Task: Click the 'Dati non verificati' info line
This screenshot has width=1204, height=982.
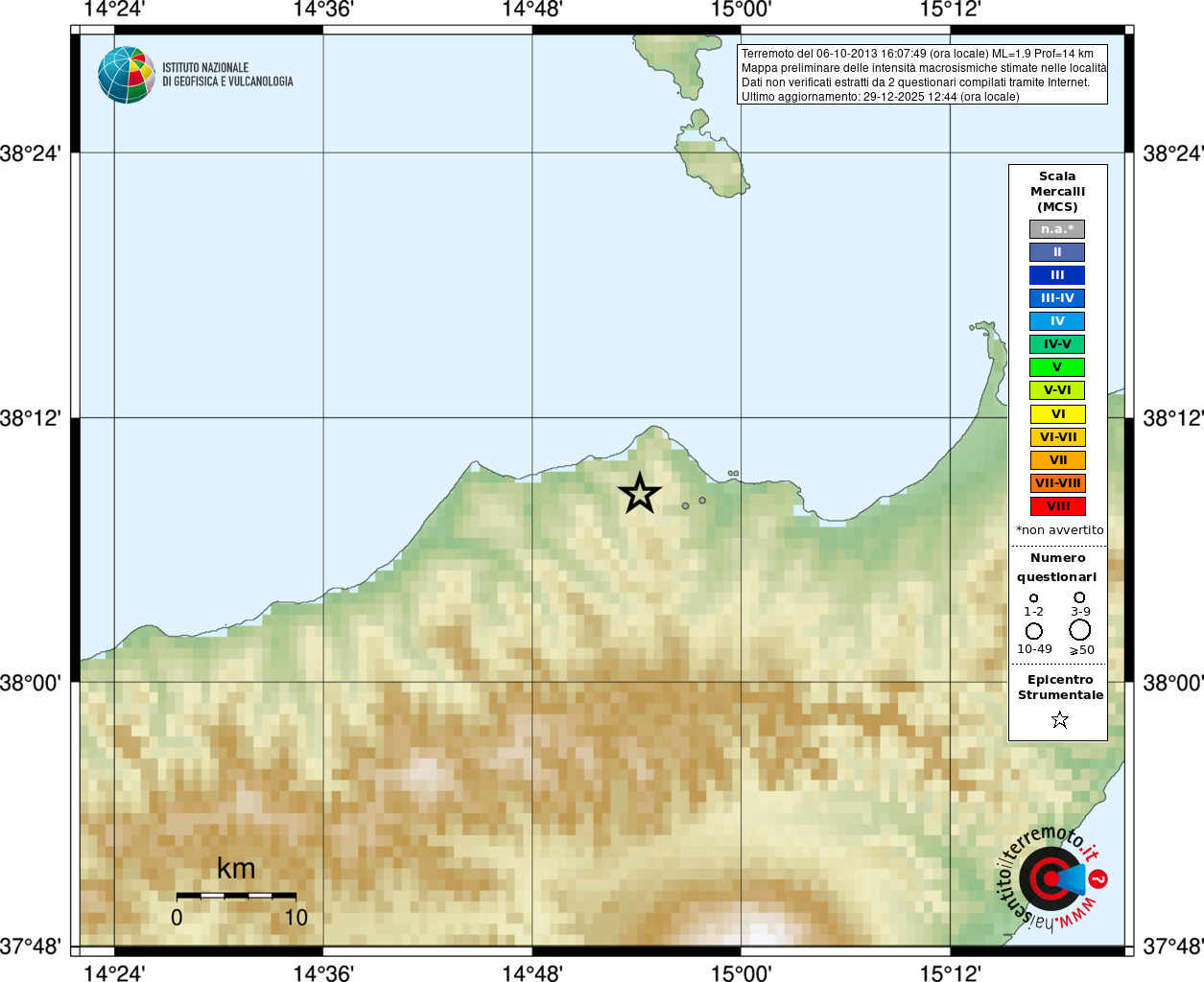Action: click(915, 82)
